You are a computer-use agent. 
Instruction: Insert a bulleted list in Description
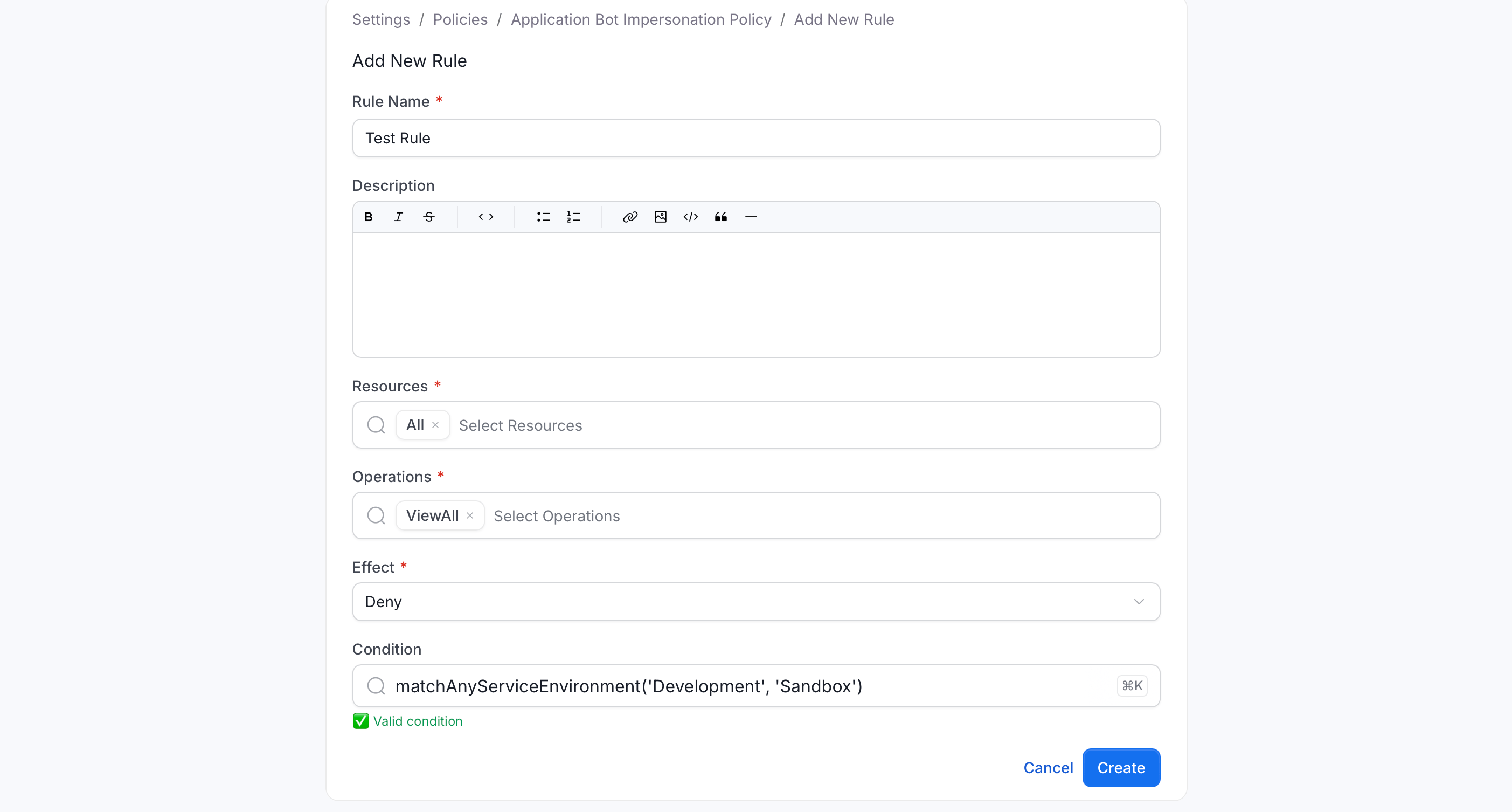543,217
